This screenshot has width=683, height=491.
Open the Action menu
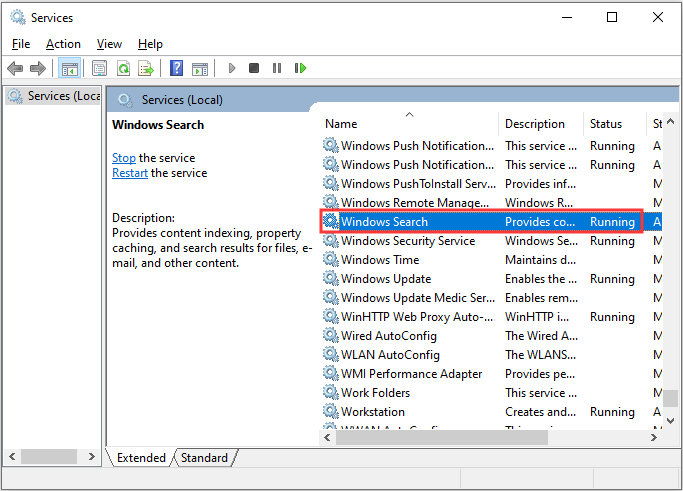[63, 44]
